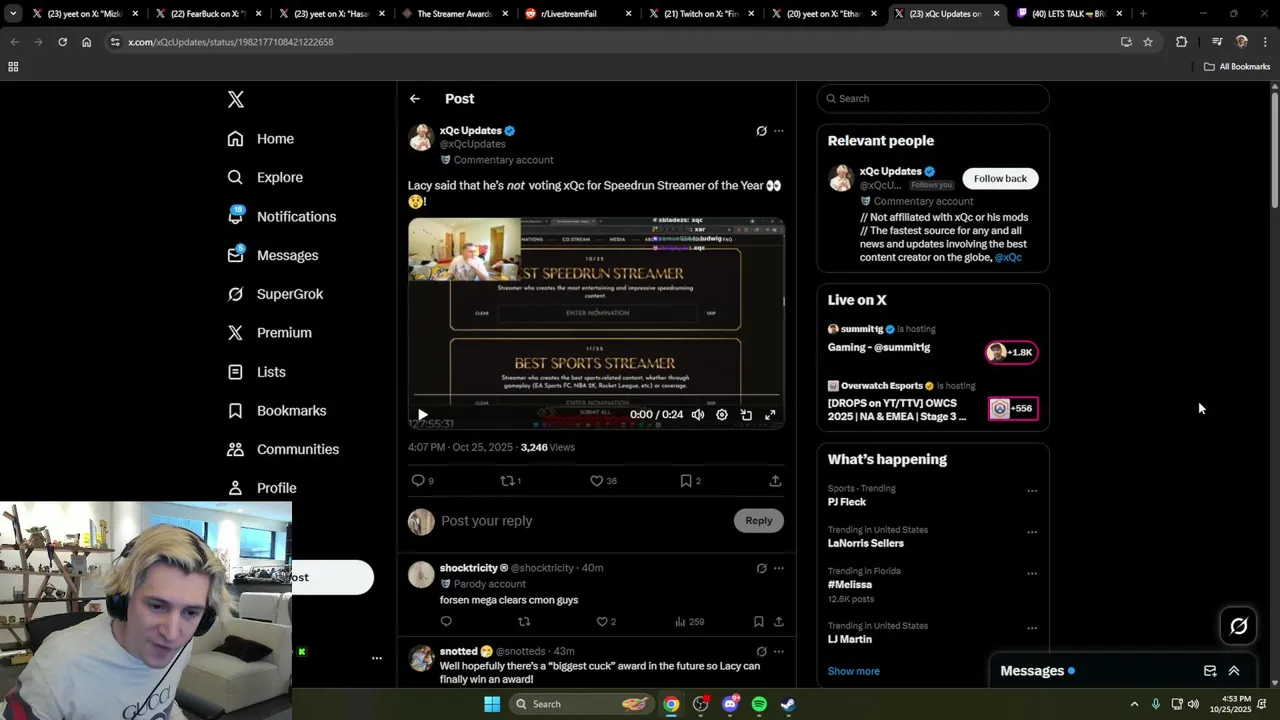
Task: Open @xQc link in bio
Action: 1008,258
